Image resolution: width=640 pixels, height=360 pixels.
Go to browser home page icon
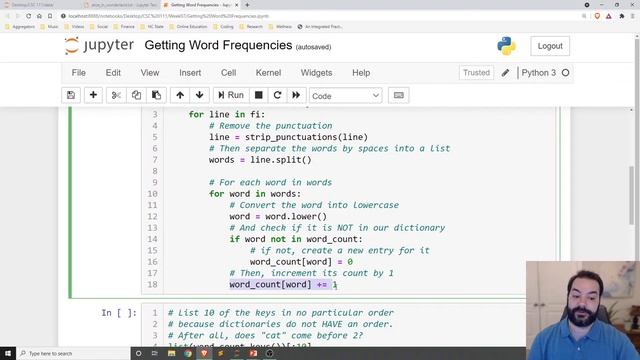(39, 16)
